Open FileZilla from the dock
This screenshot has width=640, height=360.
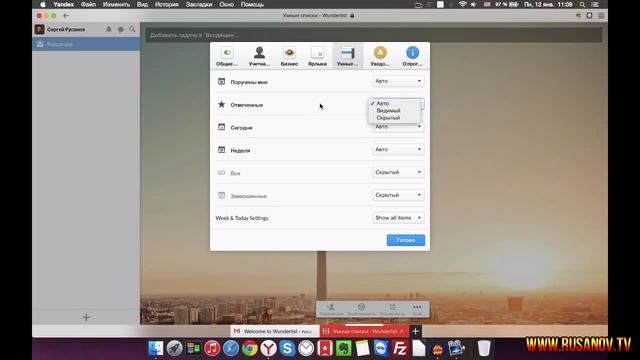(x=400, y=348)
